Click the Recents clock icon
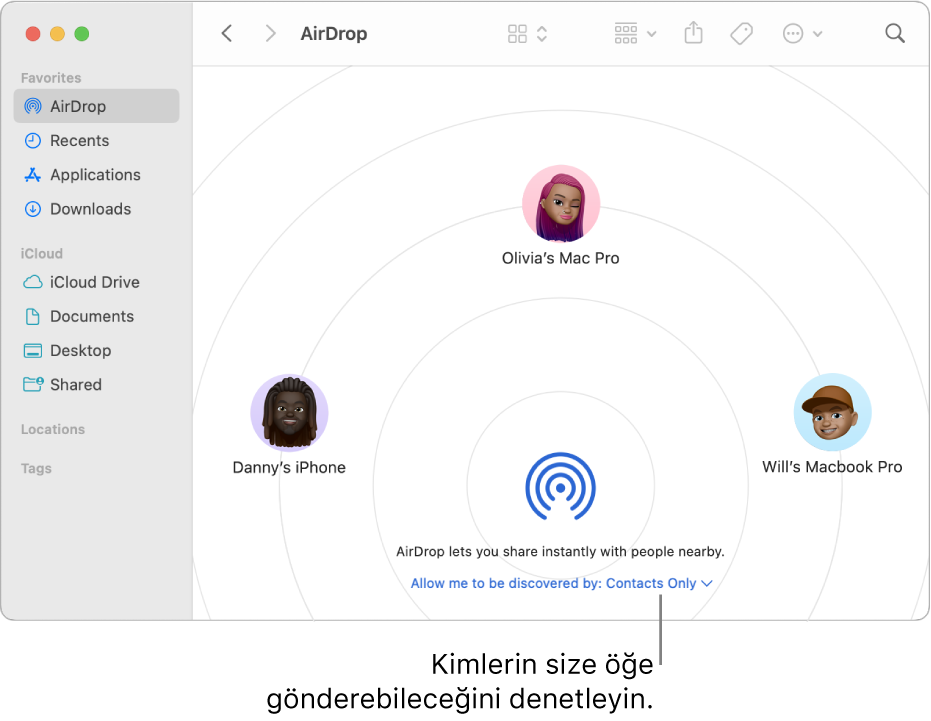Viewport: 931px width, 721px height. tap(33, 141)
